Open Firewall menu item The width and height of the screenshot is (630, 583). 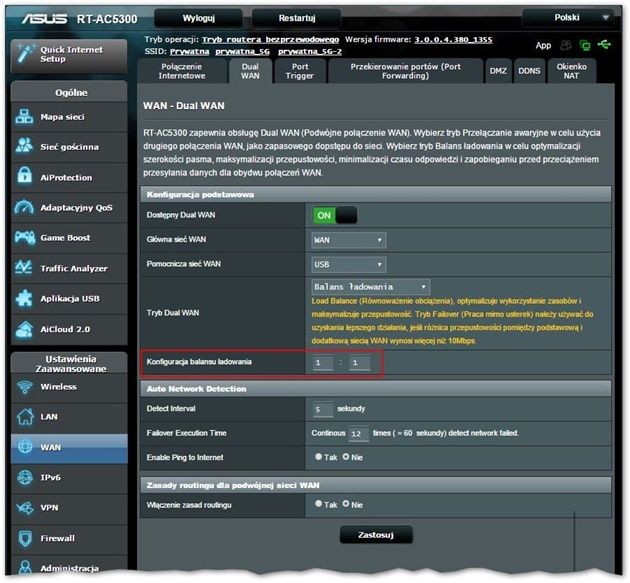69,538
